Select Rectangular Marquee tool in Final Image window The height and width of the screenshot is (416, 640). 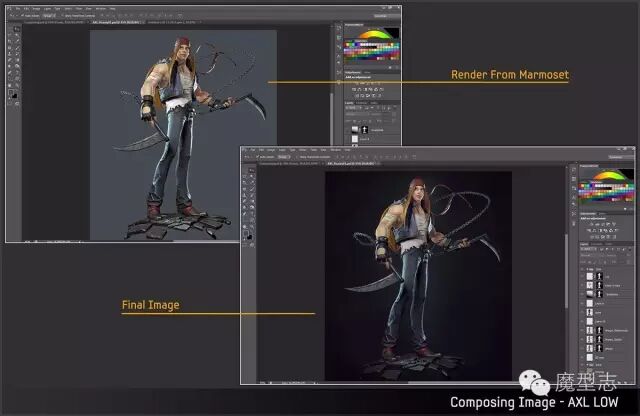(244, 170)
